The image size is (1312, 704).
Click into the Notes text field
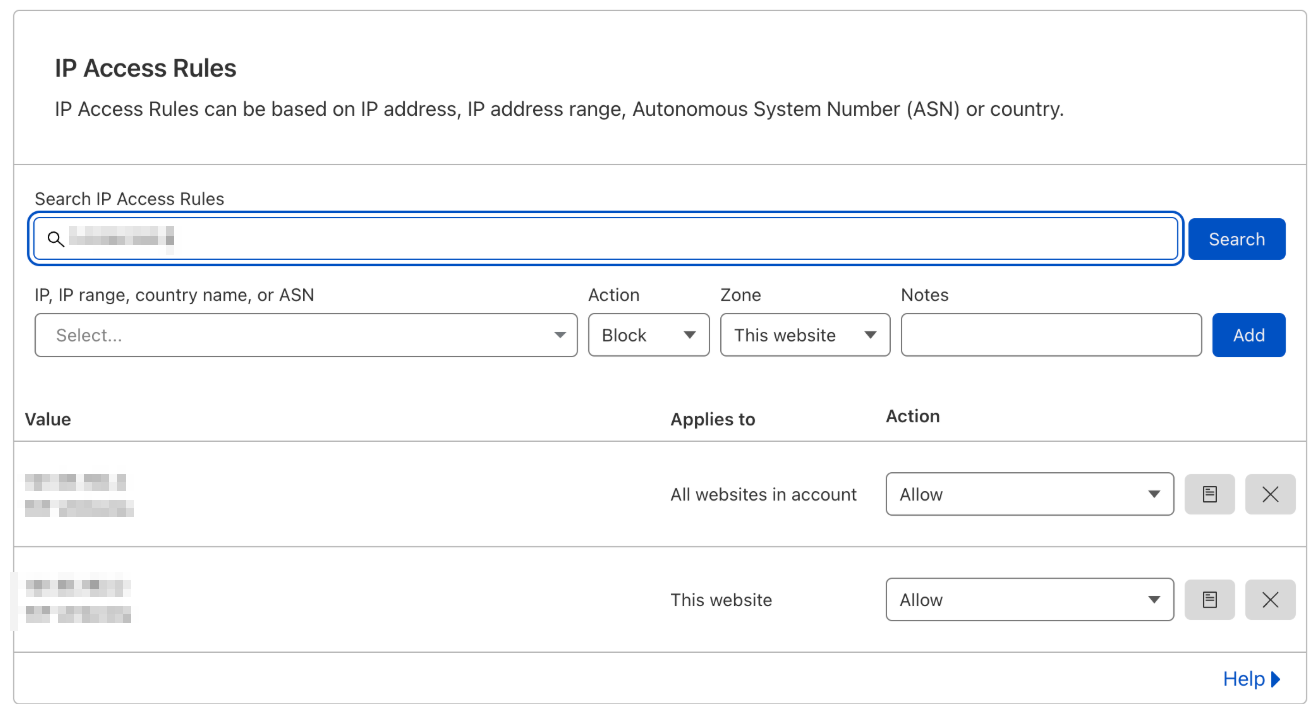coord(1050,335)
